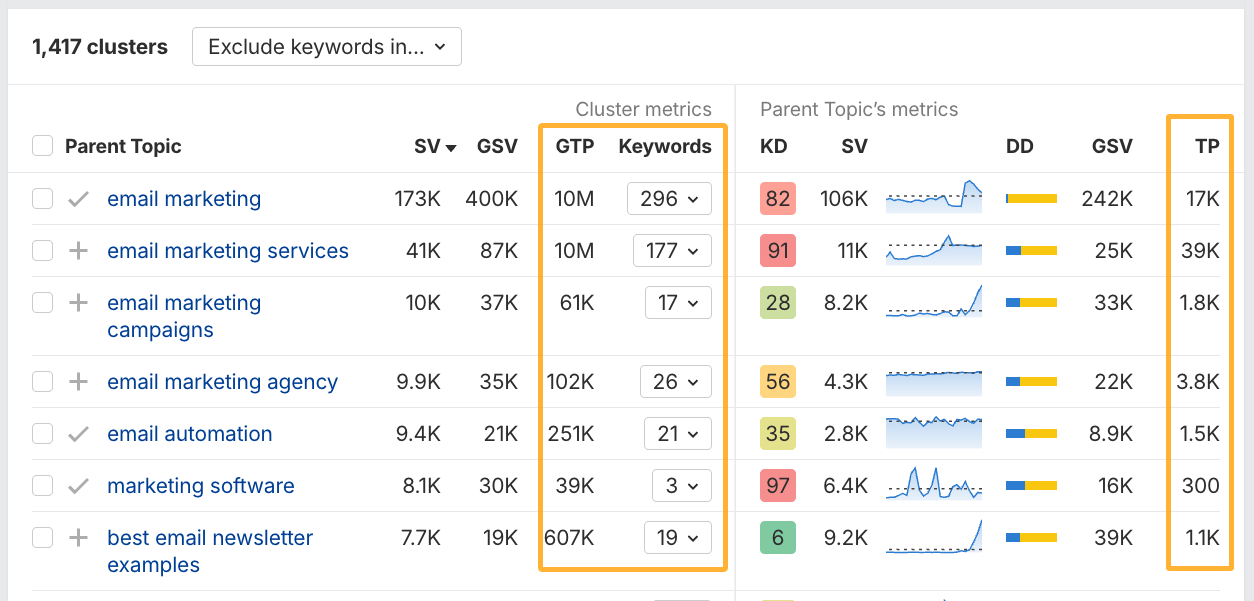
Task: Click the checkmark icon beside email marketing
Action: 77,199
